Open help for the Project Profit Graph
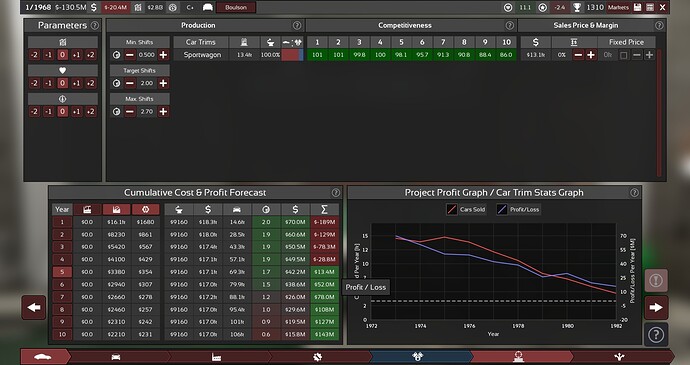The height and width of the screenshot is (365, 690). (634, 192)
